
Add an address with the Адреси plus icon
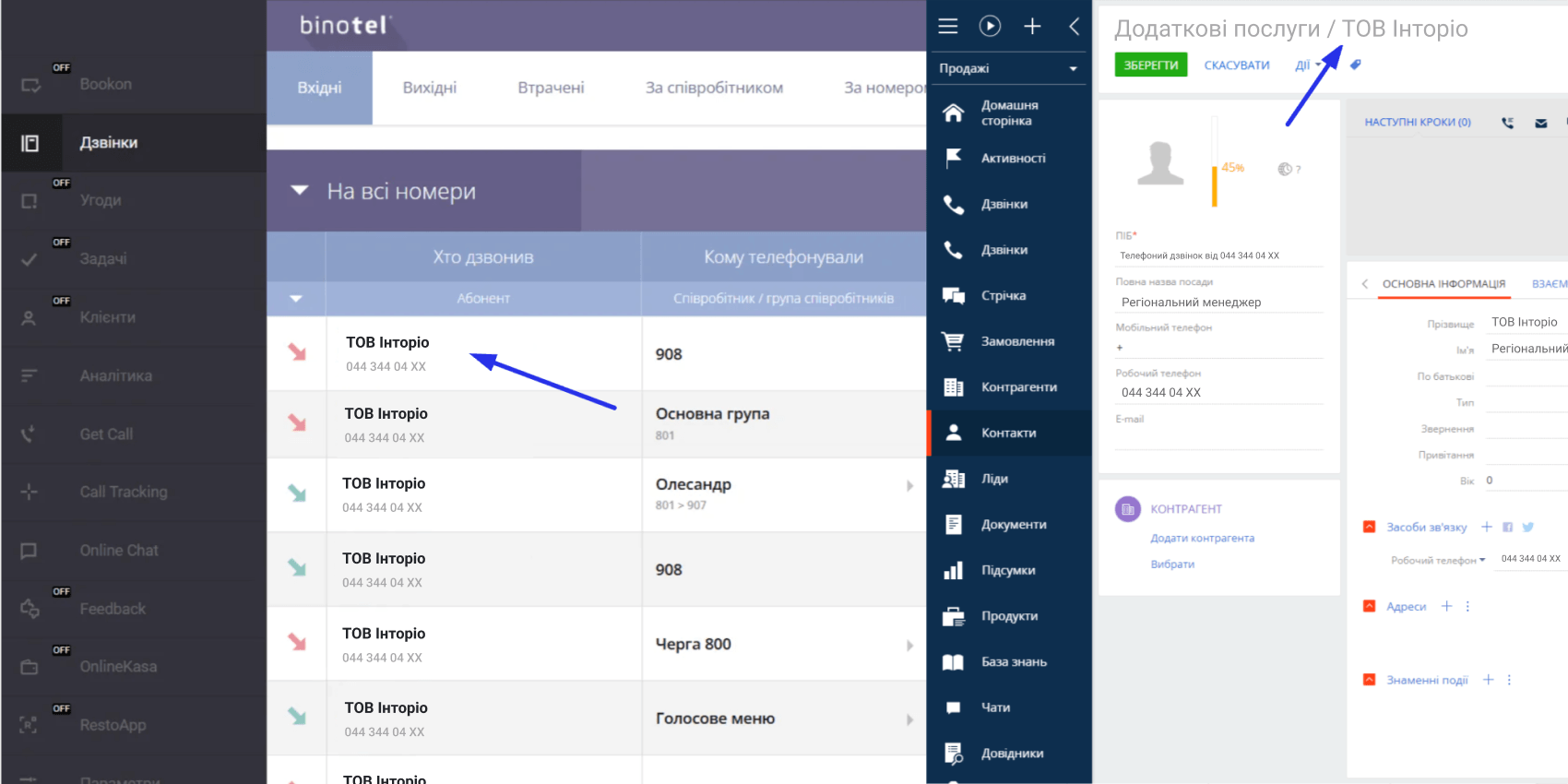click(1446, 606)
